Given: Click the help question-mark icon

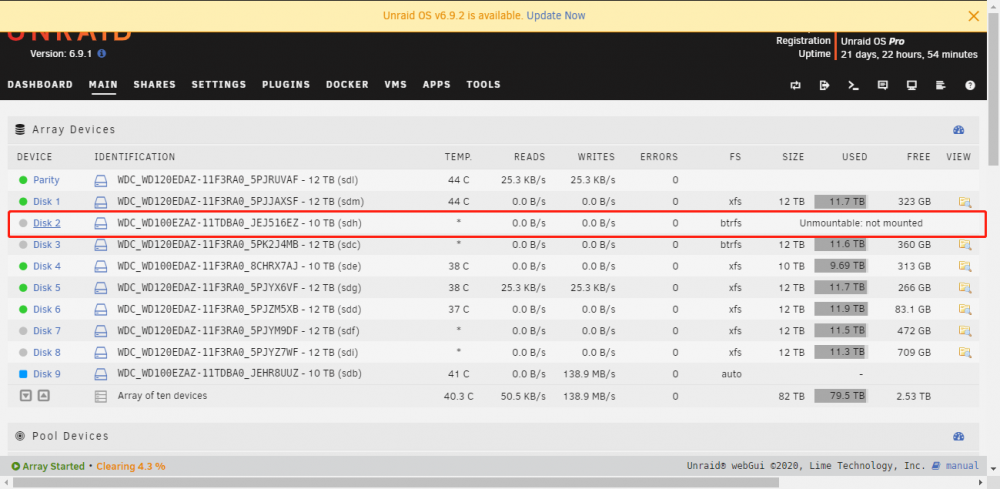Looking at the screenshot, I should point(970,85).
